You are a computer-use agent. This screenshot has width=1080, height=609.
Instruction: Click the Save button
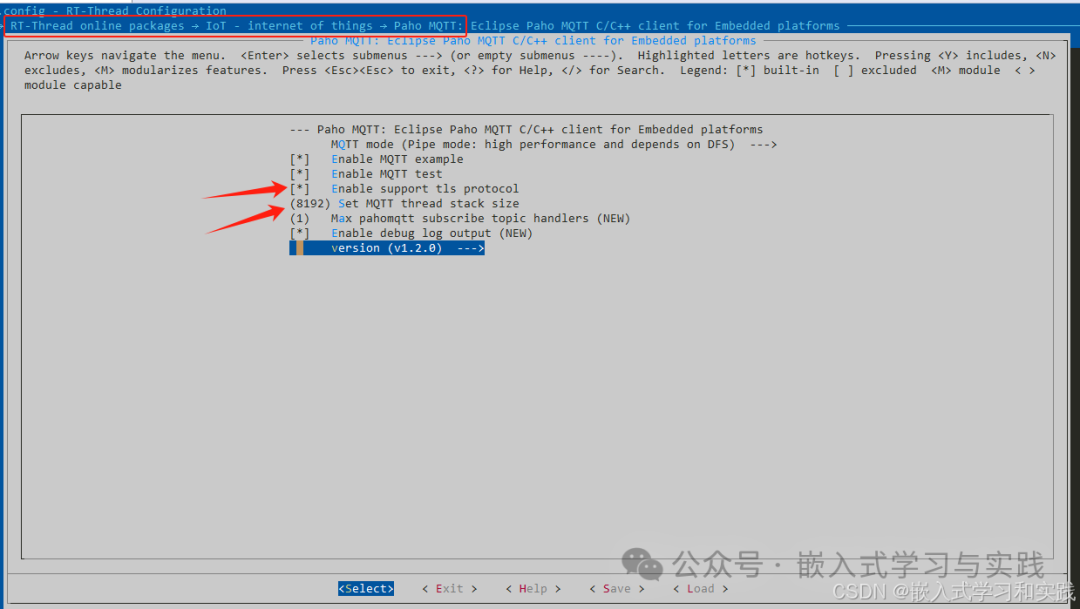pyautogui.click(x=616, y=588)
